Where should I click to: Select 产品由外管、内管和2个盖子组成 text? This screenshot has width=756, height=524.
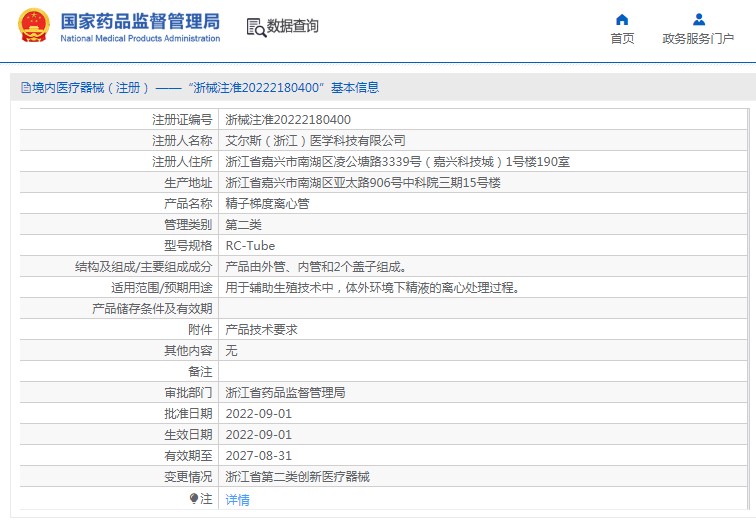tap(317, 267)
